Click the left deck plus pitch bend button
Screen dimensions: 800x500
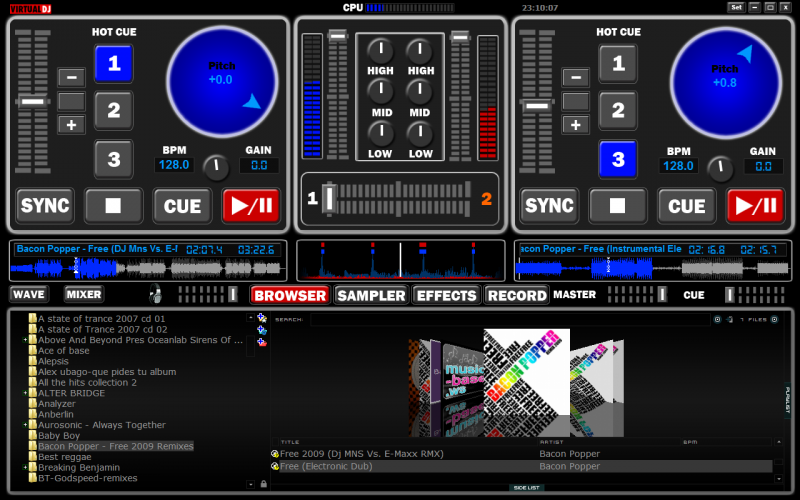click(71, 124)
